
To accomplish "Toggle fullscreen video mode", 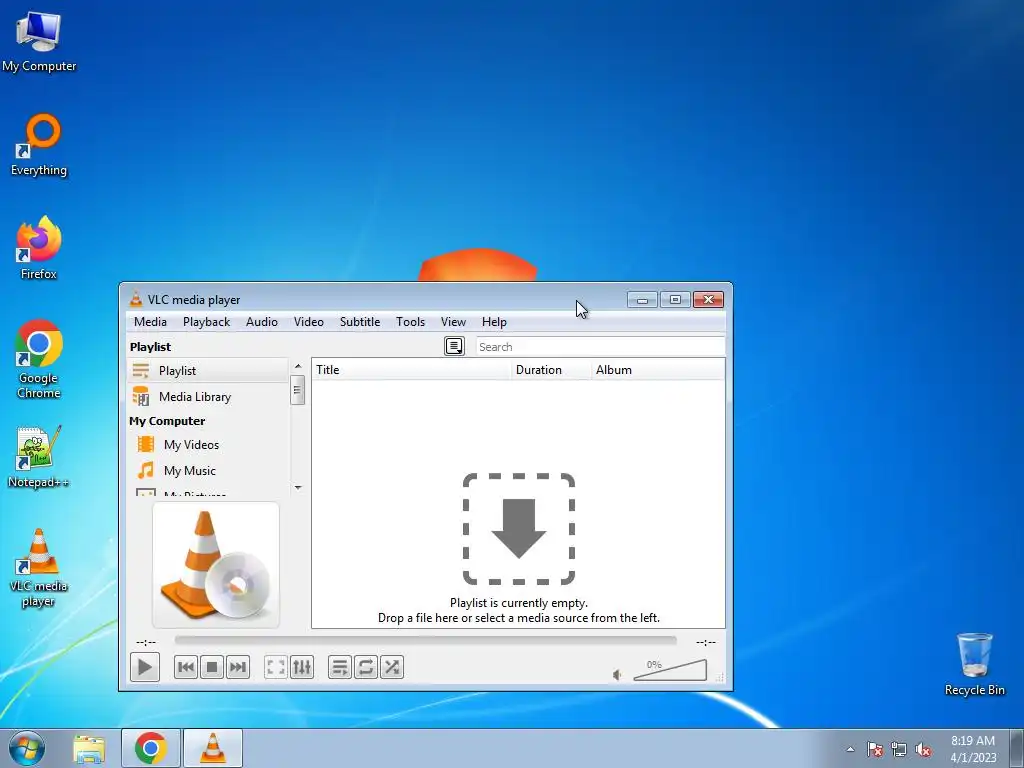I will click(276, 667).
